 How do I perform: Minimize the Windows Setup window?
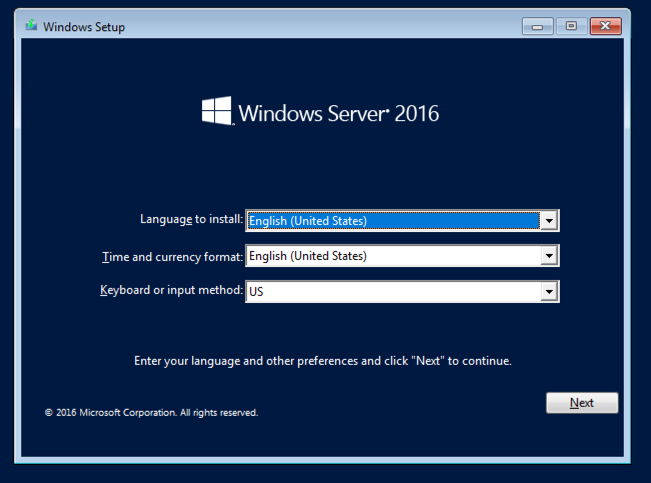click(537, 26)
